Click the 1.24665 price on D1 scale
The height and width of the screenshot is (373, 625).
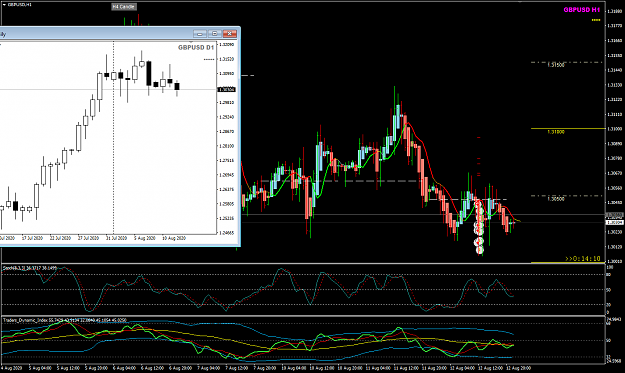click(227, 233)
